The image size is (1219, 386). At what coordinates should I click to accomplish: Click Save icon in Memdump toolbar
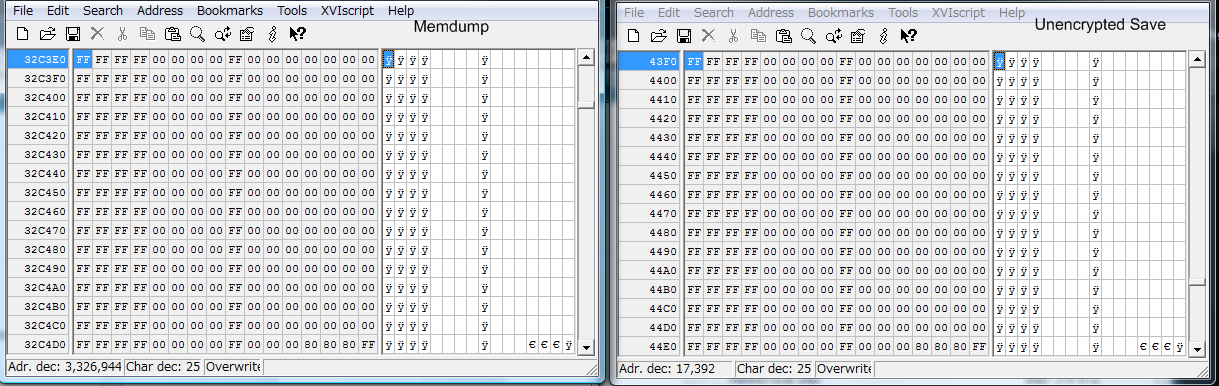[x=73, y=34]
